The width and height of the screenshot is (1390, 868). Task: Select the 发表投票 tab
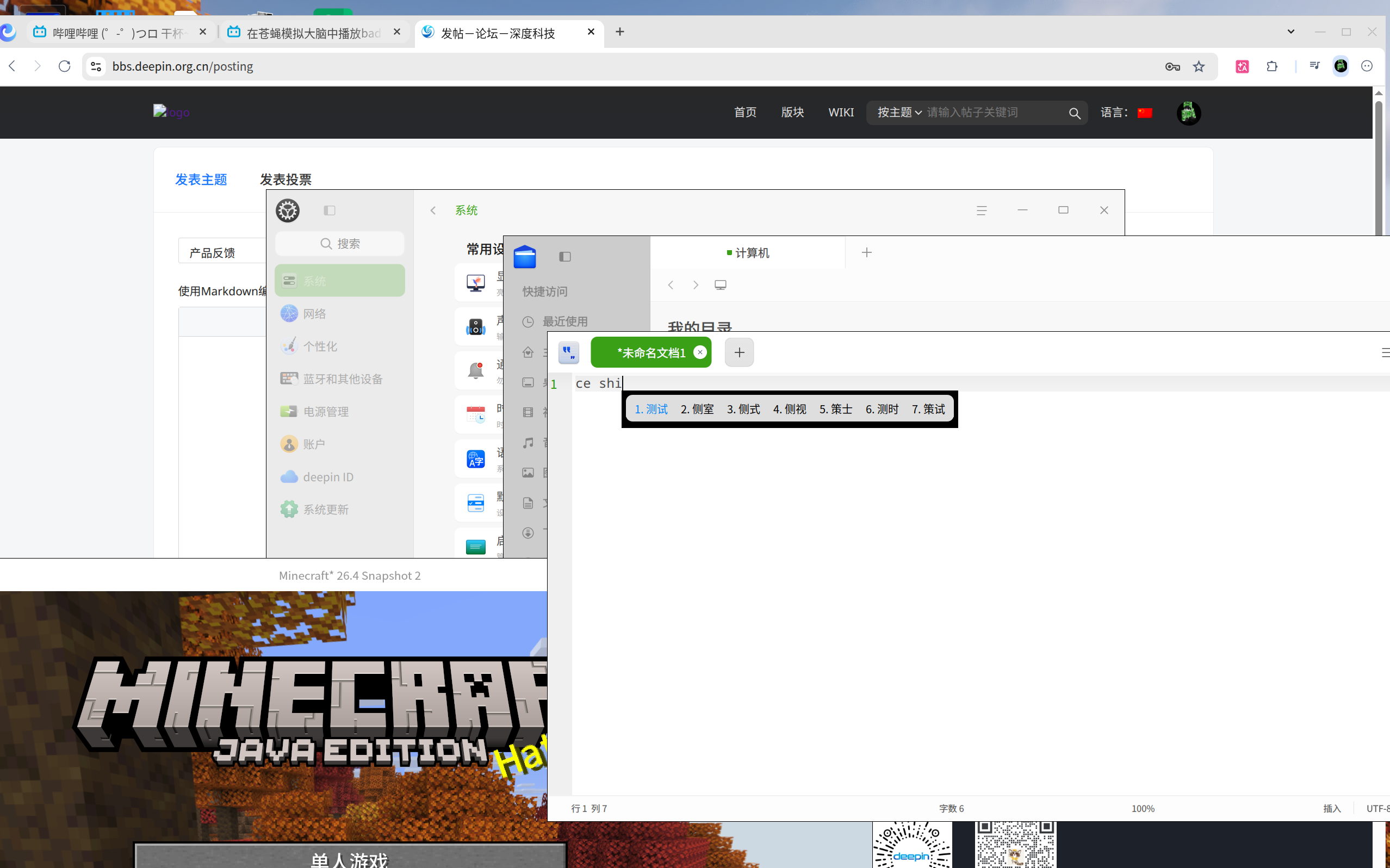(285, 179)
